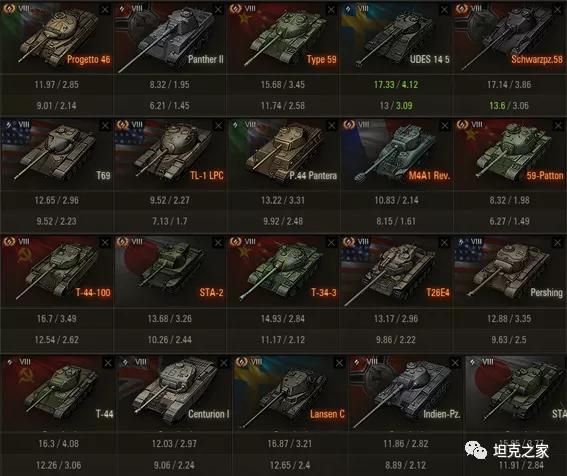Viewport: 567px width, 476px height.
Task: Open the T26E4 tank card
Action: coord(397,271)
